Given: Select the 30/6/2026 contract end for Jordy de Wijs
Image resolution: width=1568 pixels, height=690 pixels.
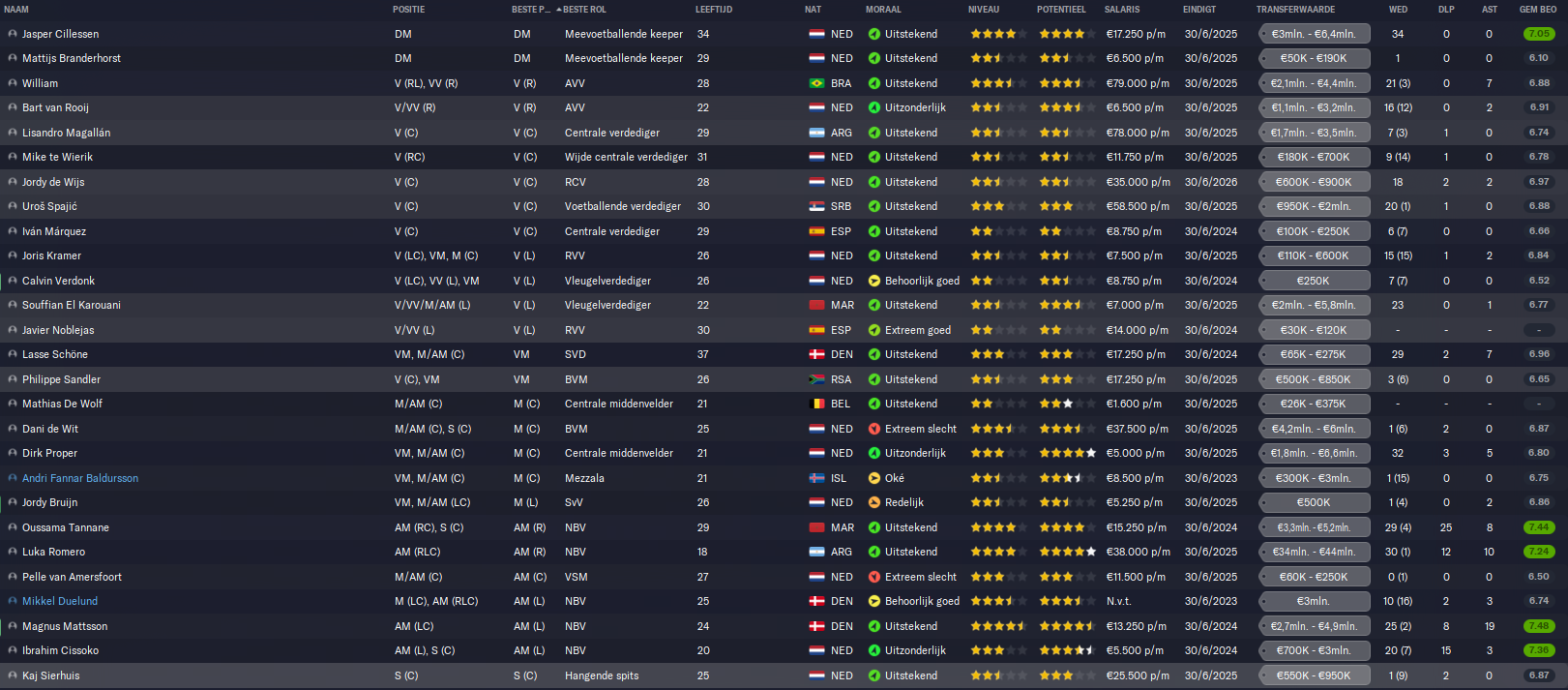Looking at the screenshot, I should (1211, 182).
